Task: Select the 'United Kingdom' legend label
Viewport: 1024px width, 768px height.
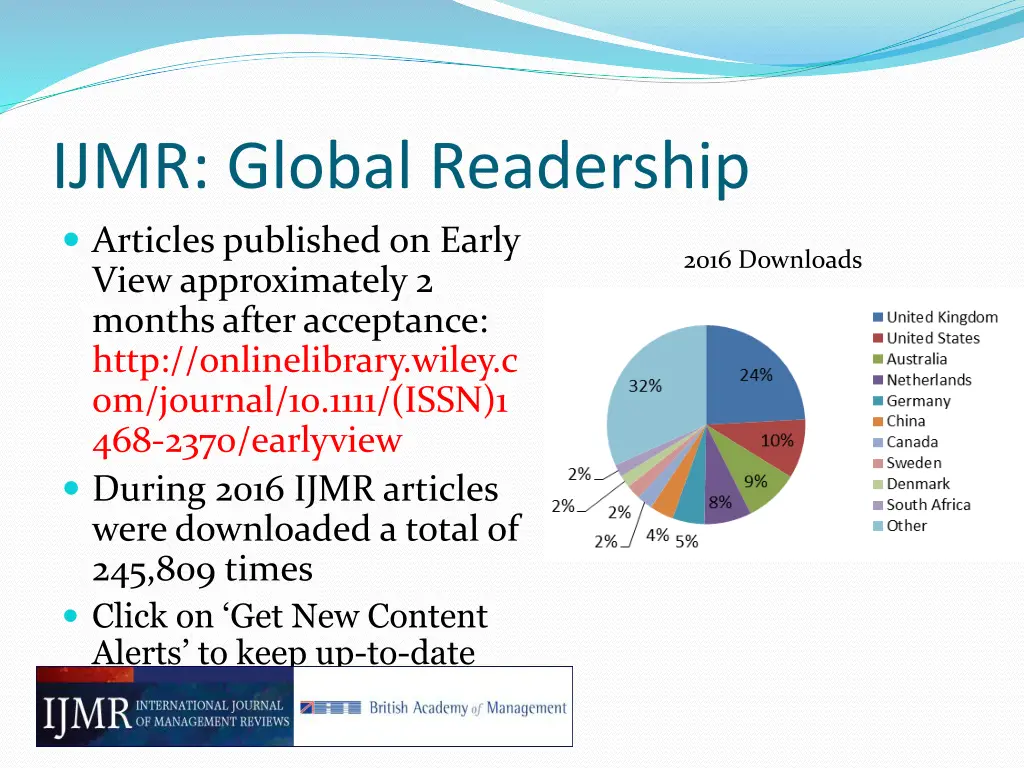Action: pyautogui.click(x=942, y=317)
